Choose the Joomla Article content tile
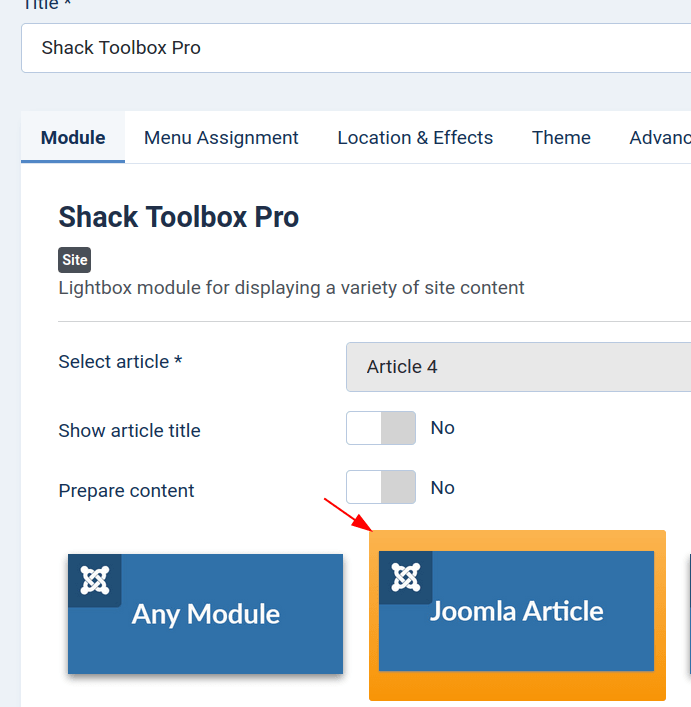The image size is (691, 707). coord(517,611)
